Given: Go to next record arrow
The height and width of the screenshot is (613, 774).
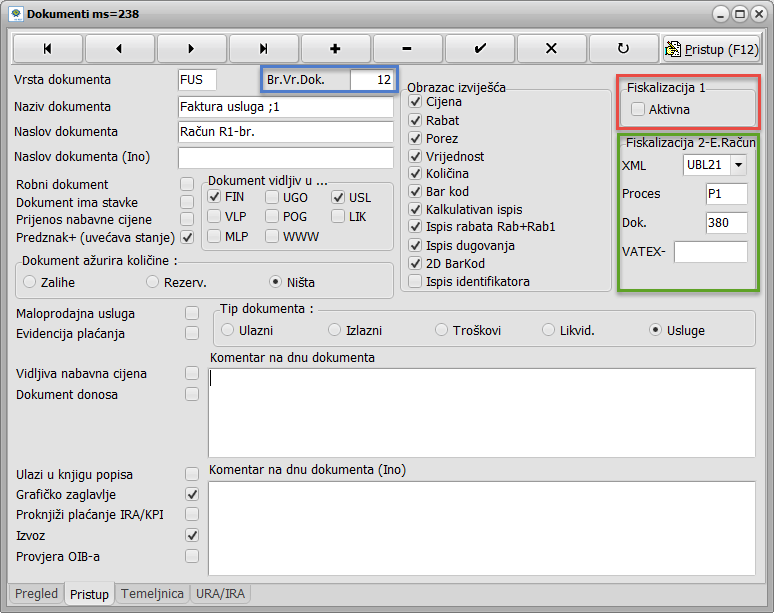Looking at the screenshot, I should (191, 48).
